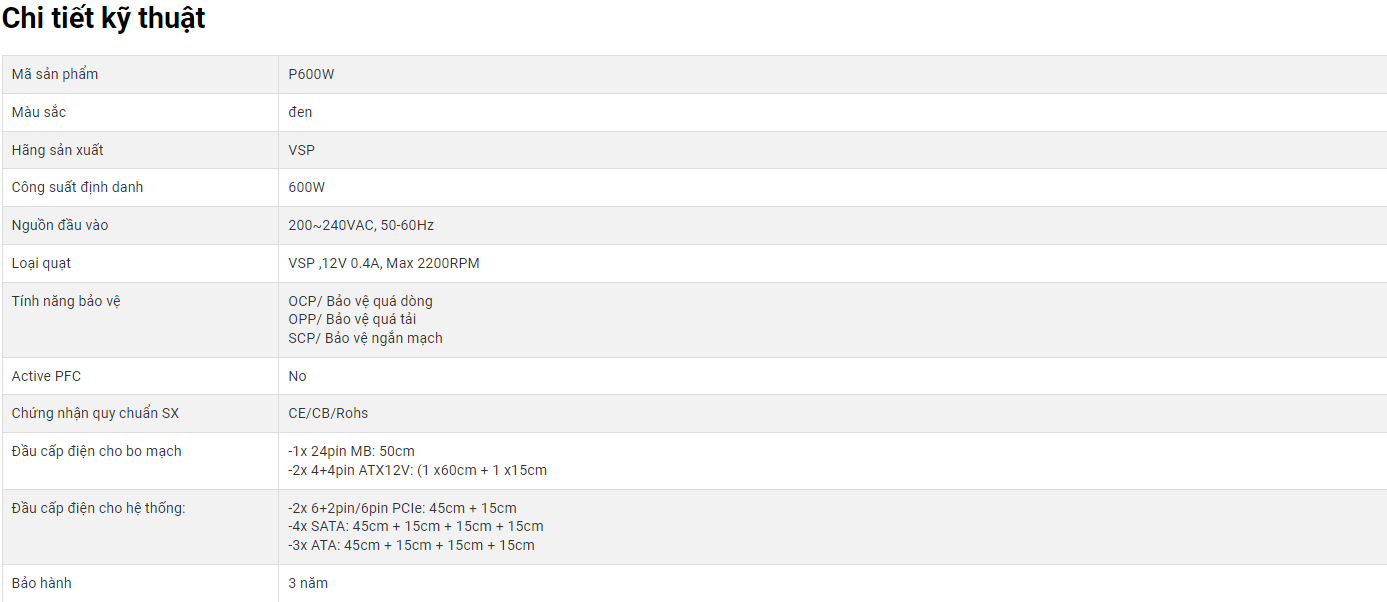Click the "SCP/ Bảo vệ ngắn mạch" line
The height and width of the screenshot is (602, 1387).
click(365, 338)
